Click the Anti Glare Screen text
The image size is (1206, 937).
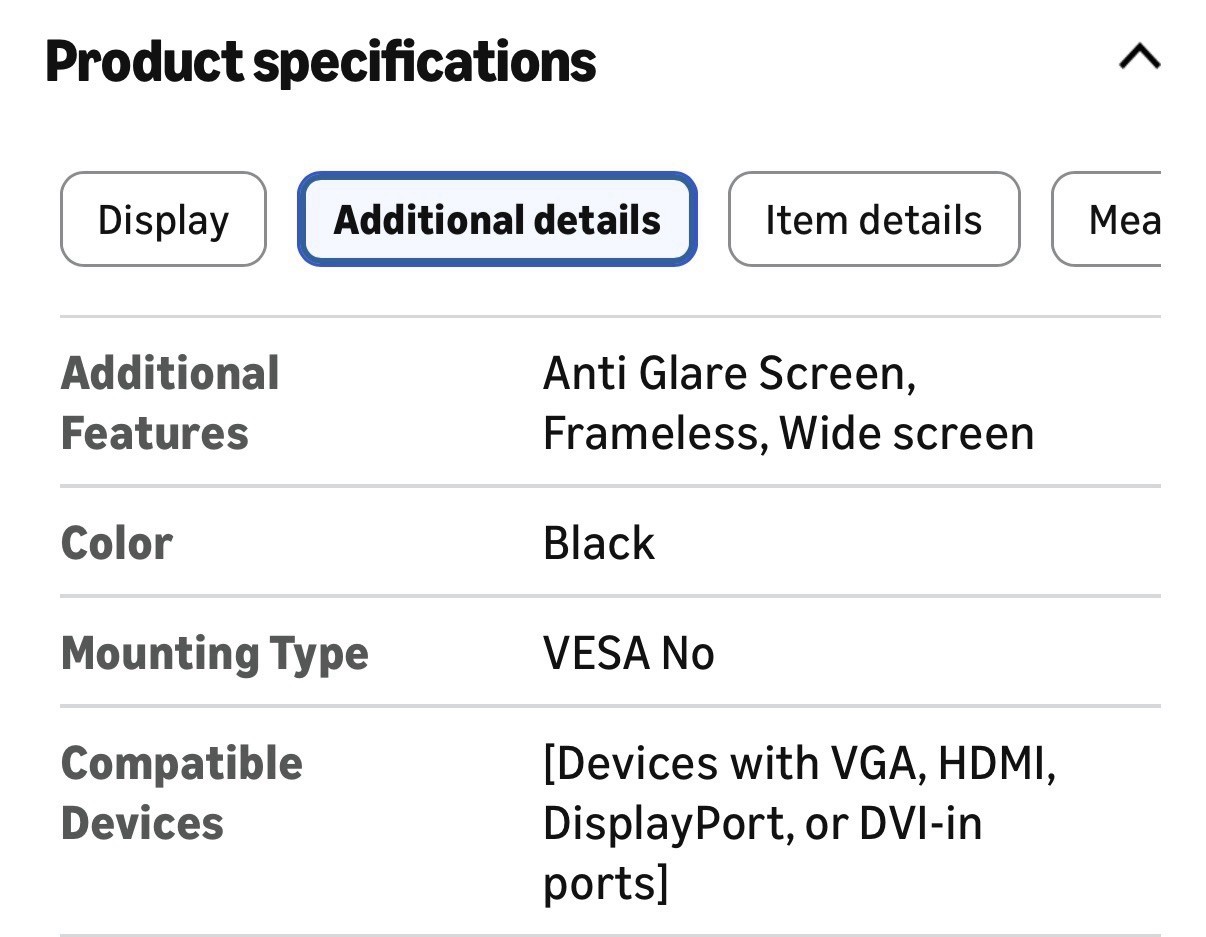[x=729, y=374]
